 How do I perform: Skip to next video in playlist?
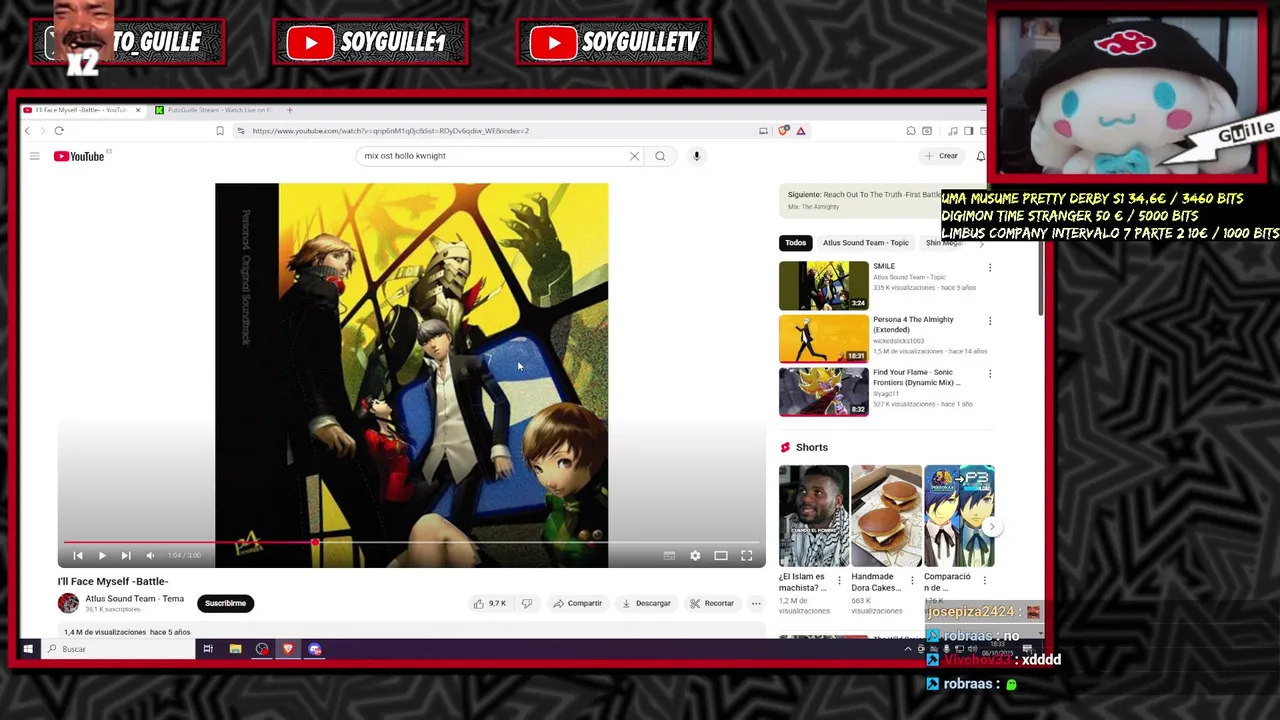[126, 555]
